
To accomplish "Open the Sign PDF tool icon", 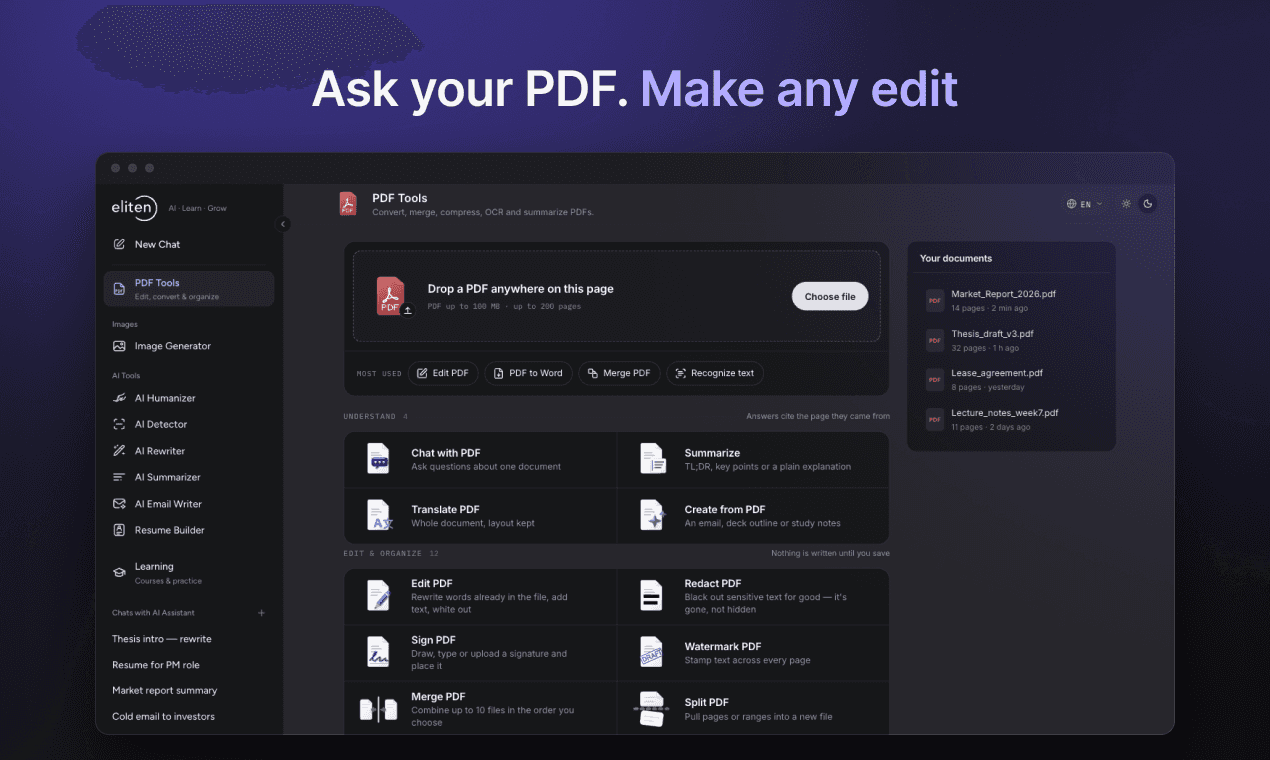I will (x=378, y=652).
